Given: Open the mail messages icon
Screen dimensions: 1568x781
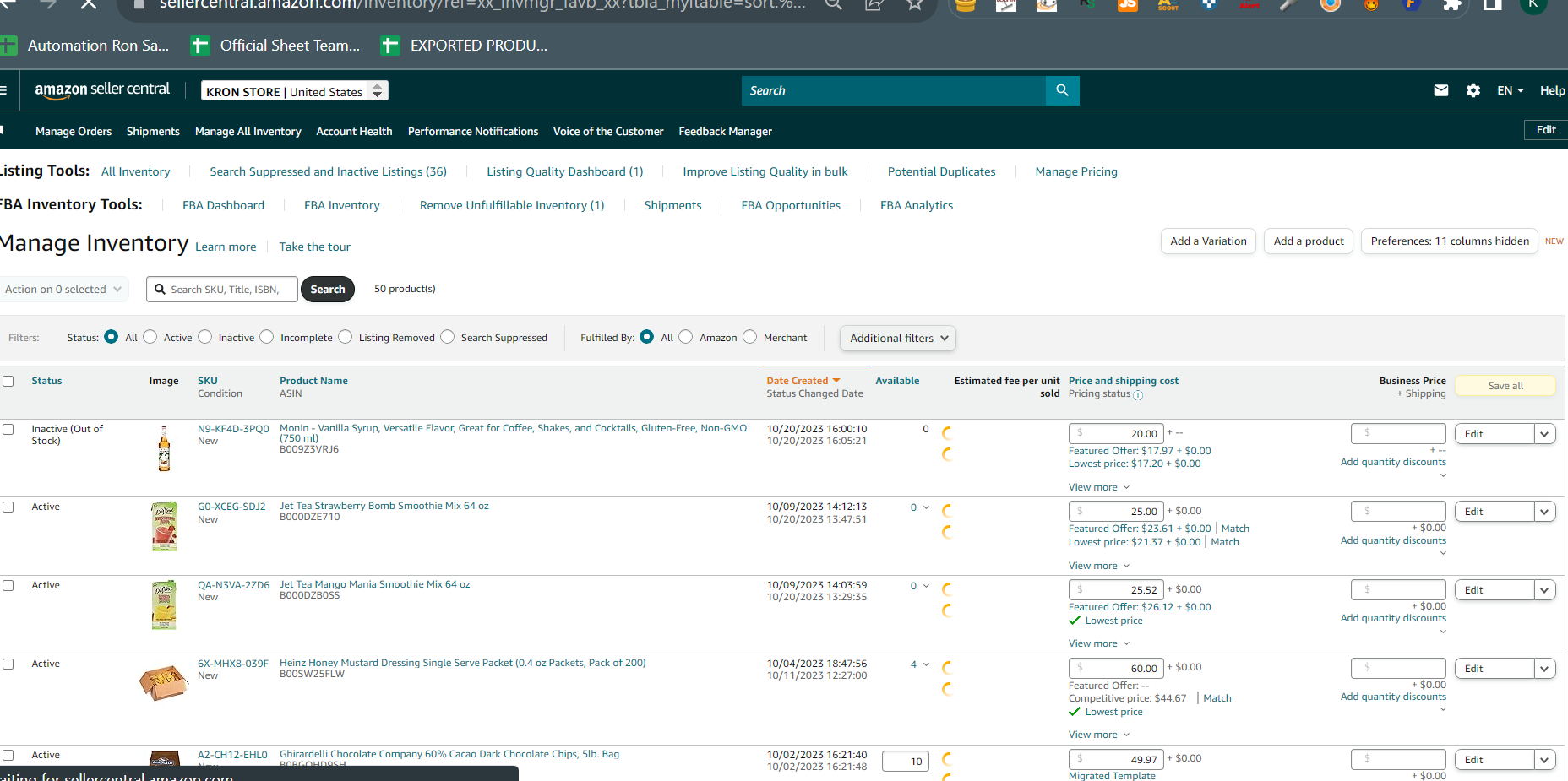Looking at the screenshot, I should (1441, 90).
